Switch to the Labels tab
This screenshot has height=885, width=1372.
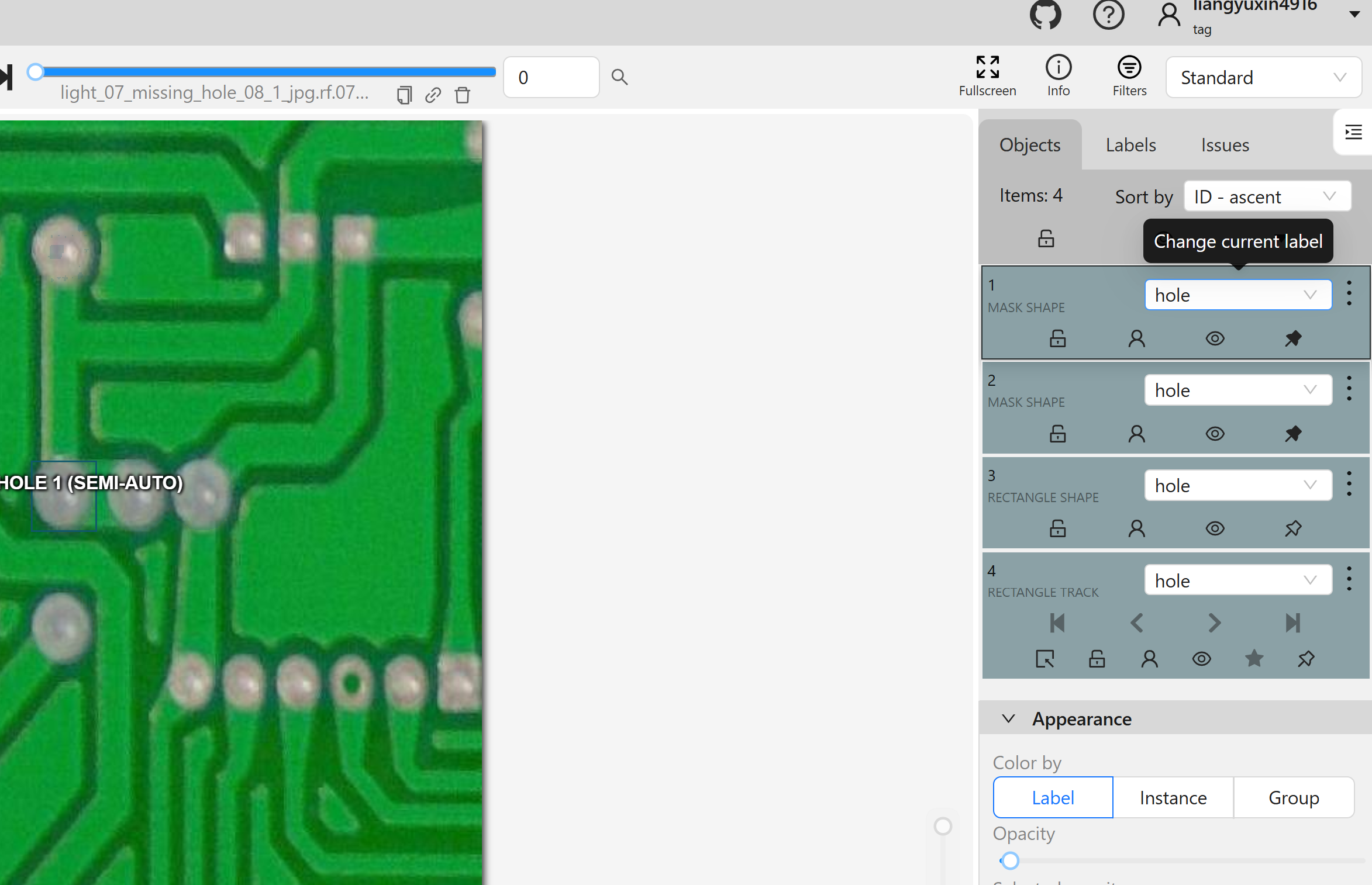[x=1130, y=145]
